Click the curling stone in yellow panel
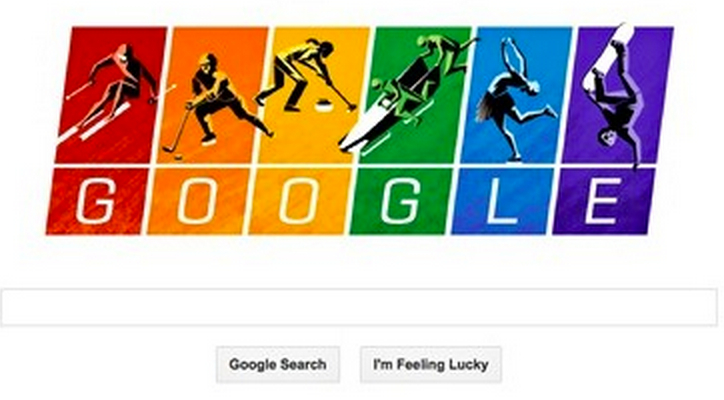 (x=325, y=107)
